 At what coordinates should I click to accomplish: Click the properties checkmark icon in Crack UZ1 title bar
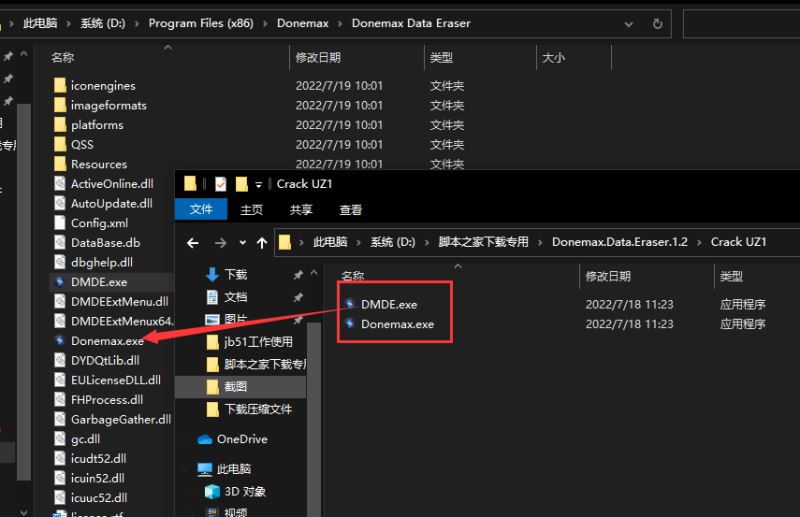[x=220, y=184]
